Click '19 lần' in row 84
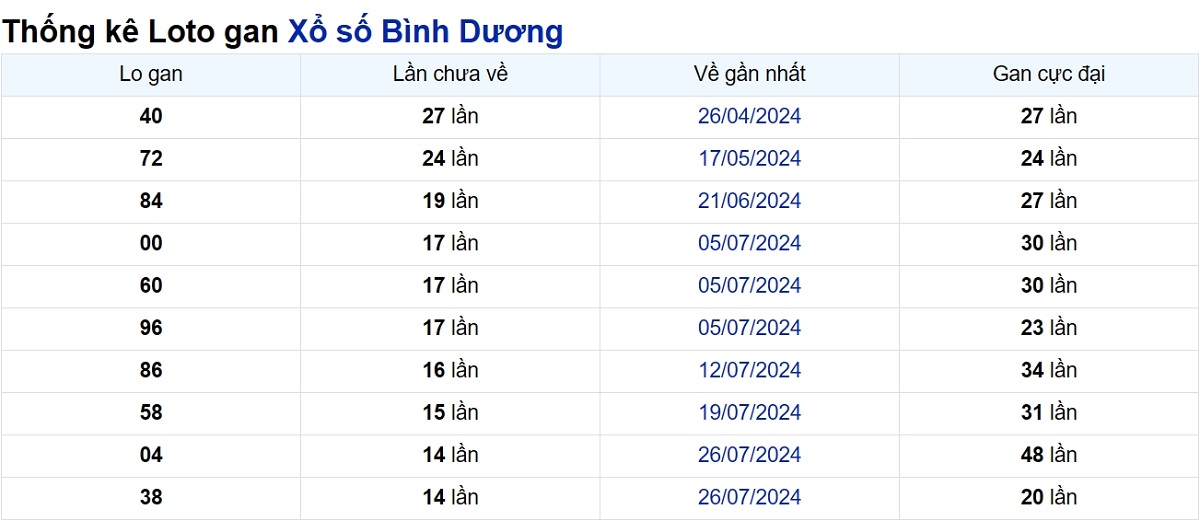The height and width of the screenshot is (521, 1200). [x=450, y=201]
